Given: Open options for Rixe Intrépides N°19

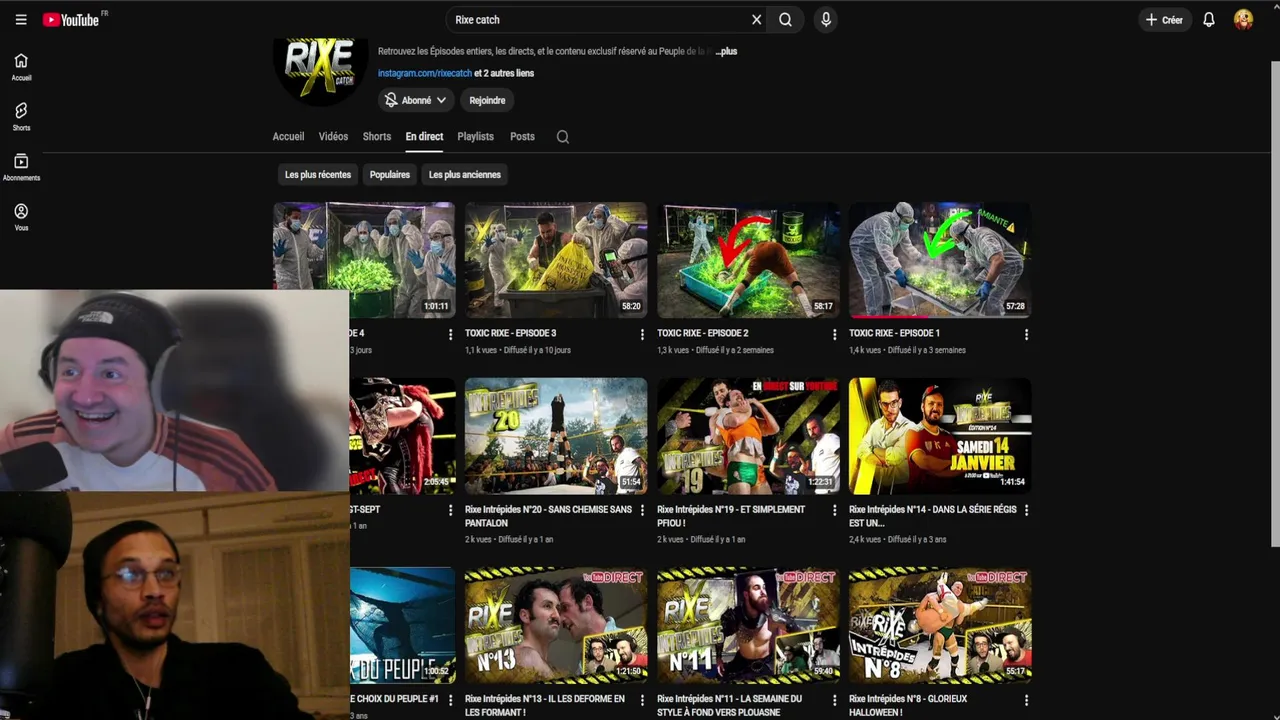Looking at the screenshot, I should (x=834, y=511).
